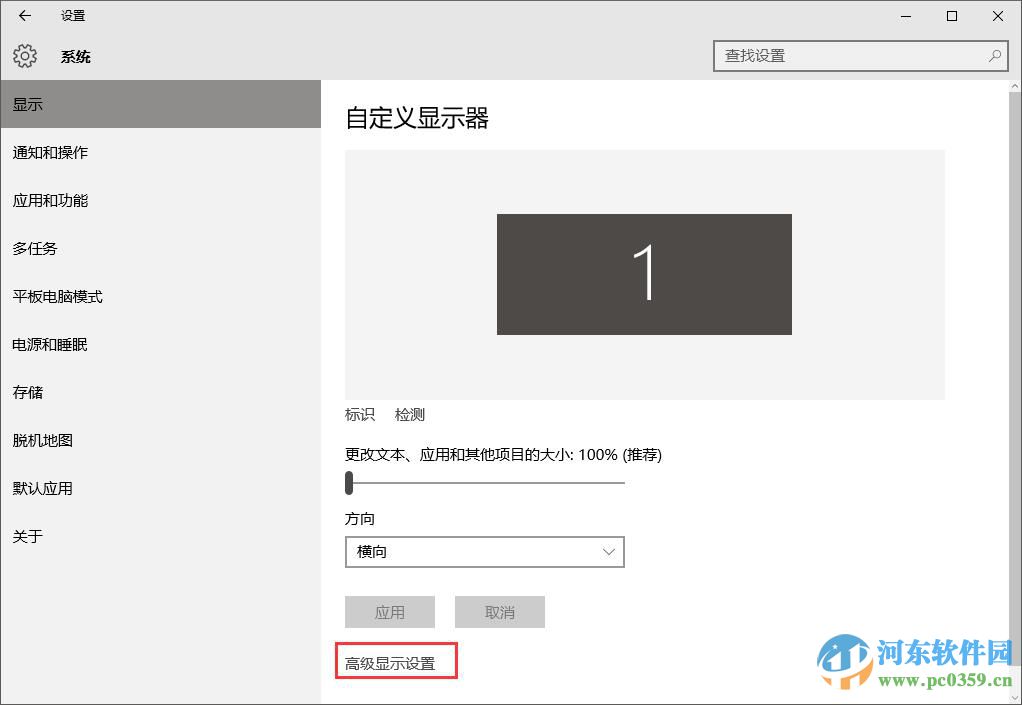Open 高级显示设置

pos(395,661)
